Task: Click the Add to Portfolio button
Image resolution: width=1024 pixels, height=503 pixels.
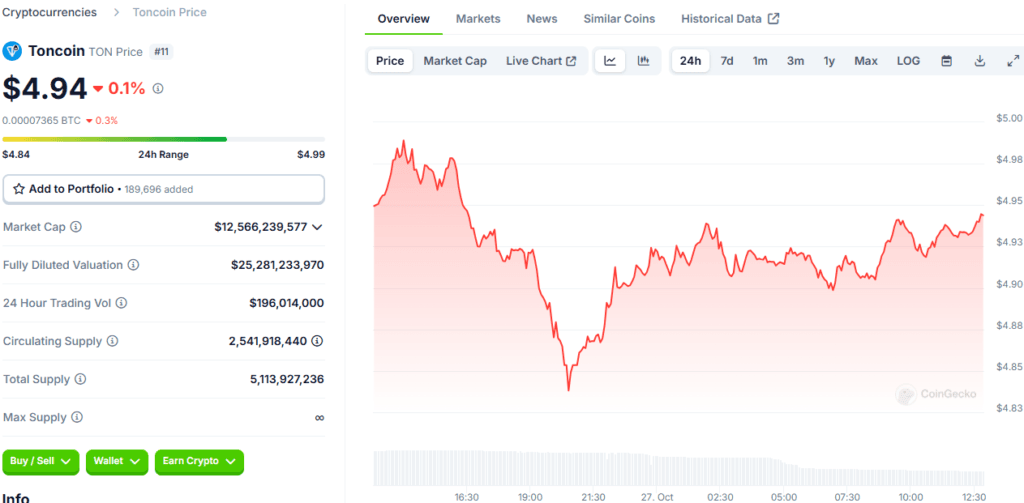Action: click(x=164, y=189)
